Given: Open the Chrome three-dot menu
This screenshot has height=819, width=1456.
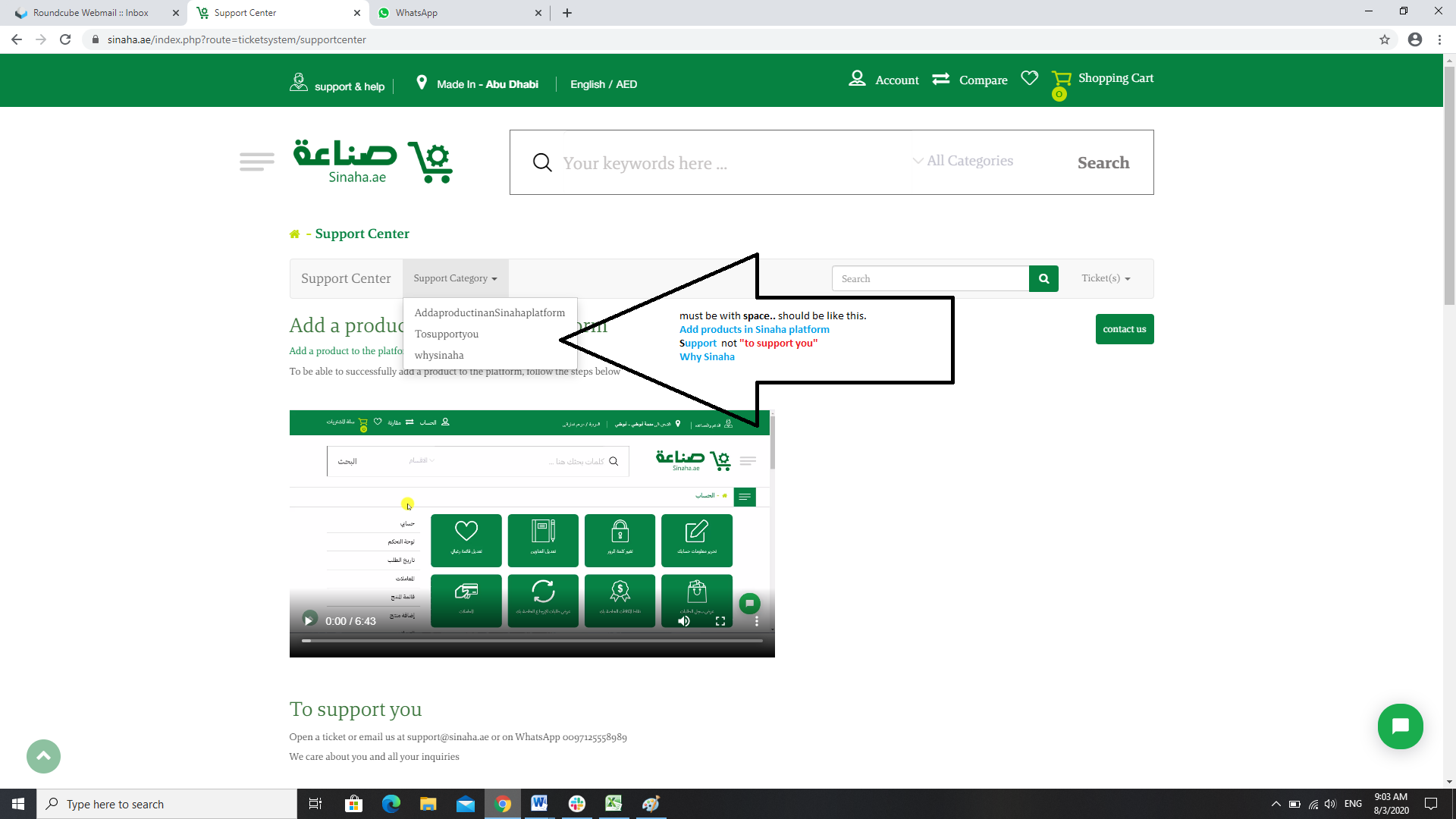Looking at the screenshot, I should (1439, 39).
